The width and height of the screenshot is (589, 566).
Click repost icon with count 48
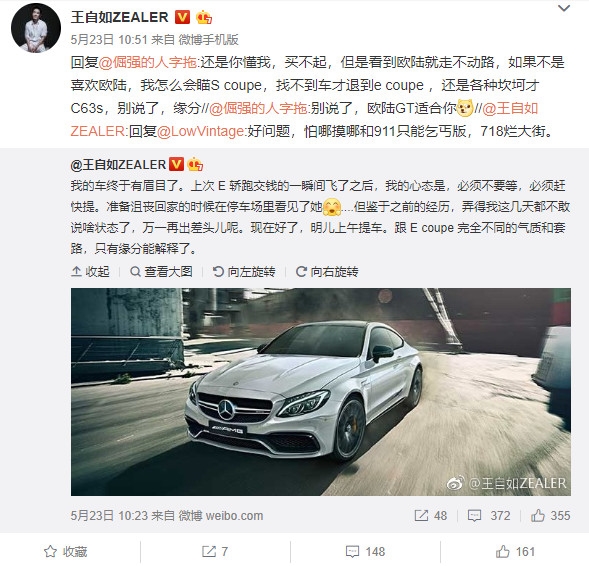pos(431,515)
